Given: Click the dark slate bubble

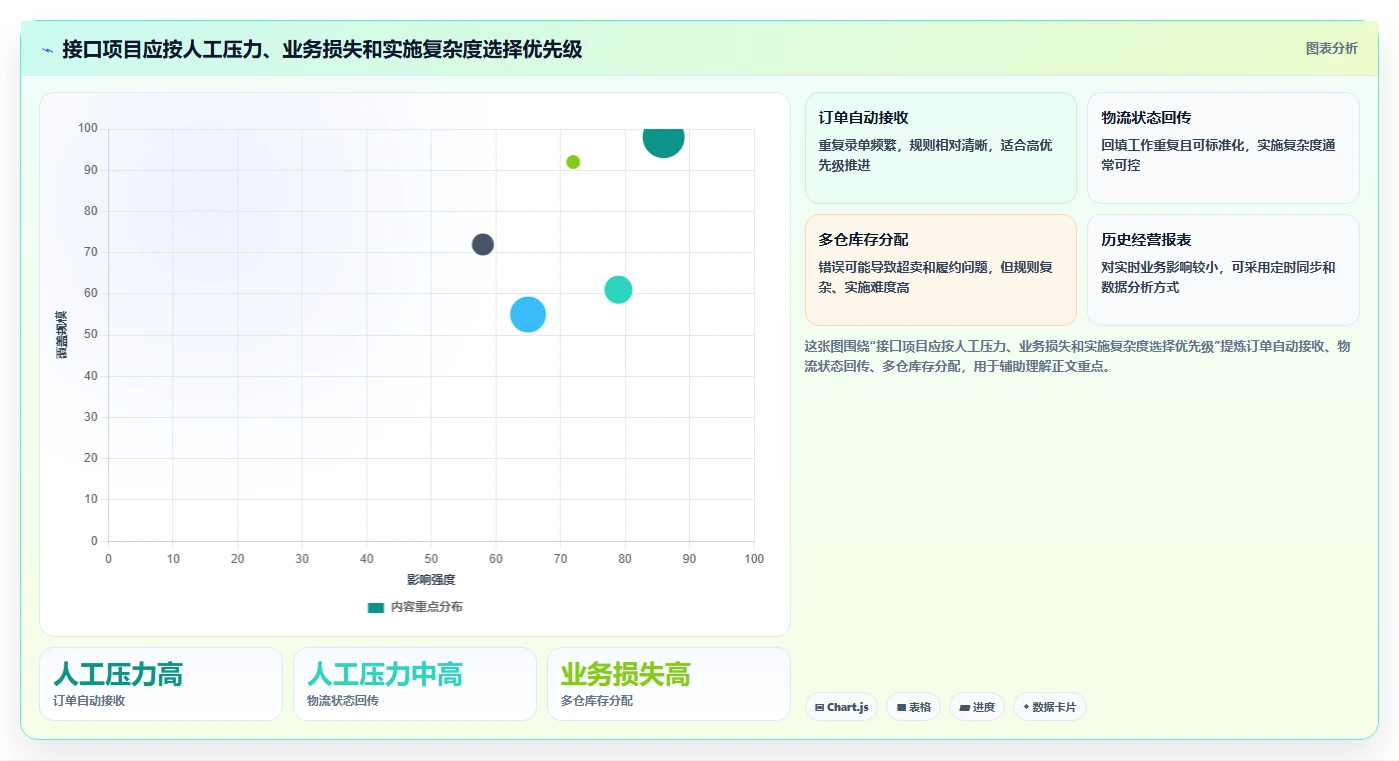Looking at the screenshot, I should click(x=483, y=244).
